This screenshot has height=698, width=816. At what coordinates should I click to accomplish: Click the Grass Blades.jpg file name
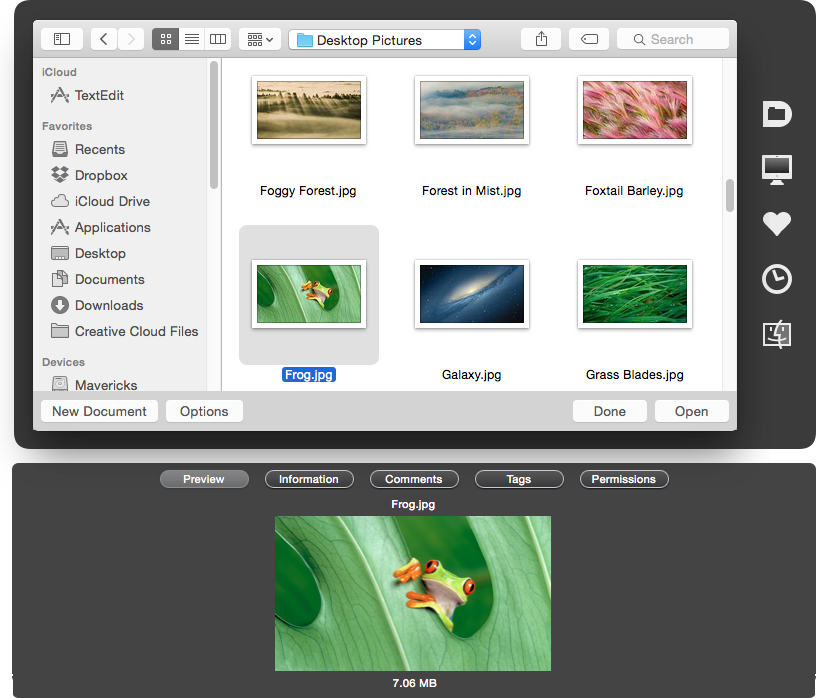point(634,375)
